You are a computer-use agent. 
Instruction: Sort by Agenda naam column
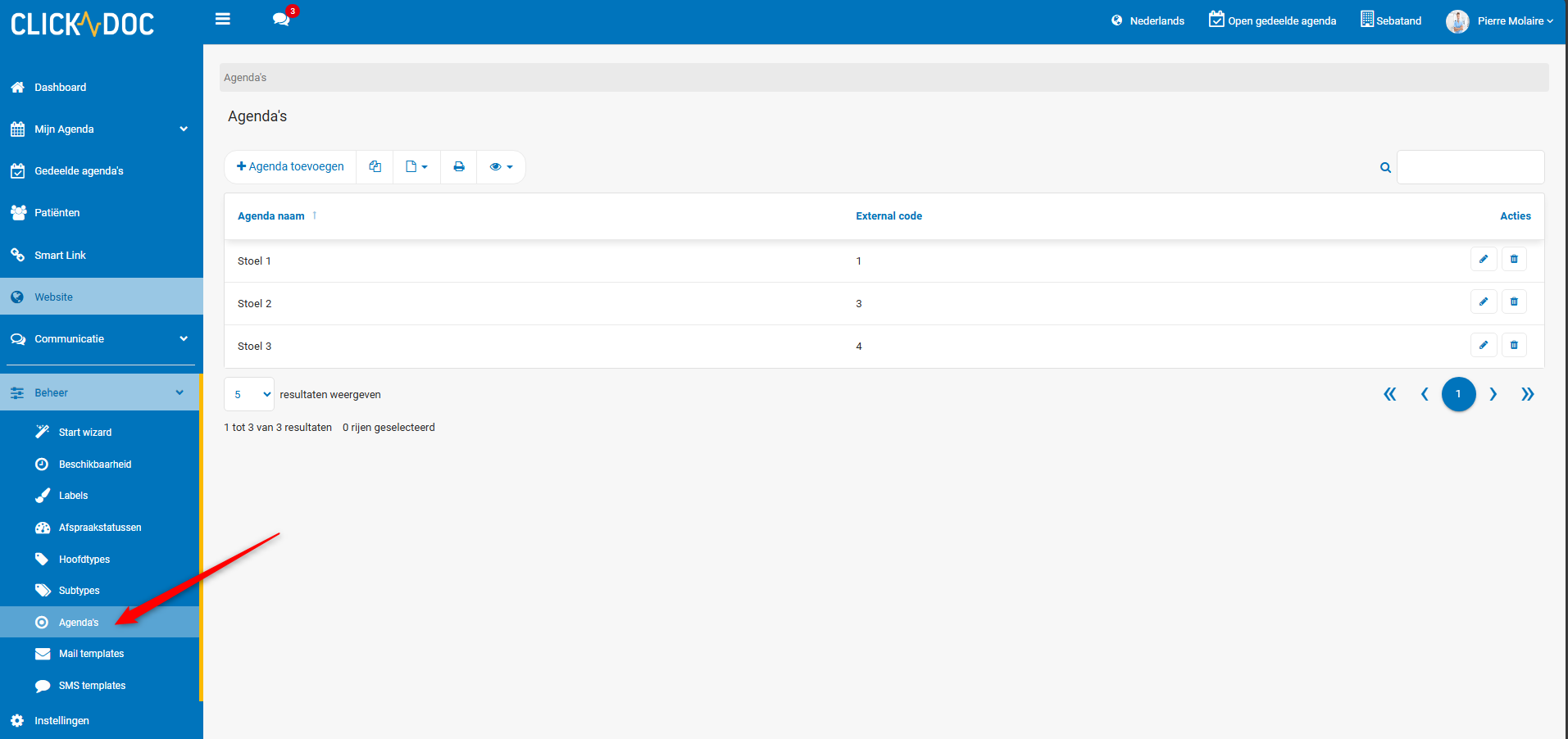point(271,216)
